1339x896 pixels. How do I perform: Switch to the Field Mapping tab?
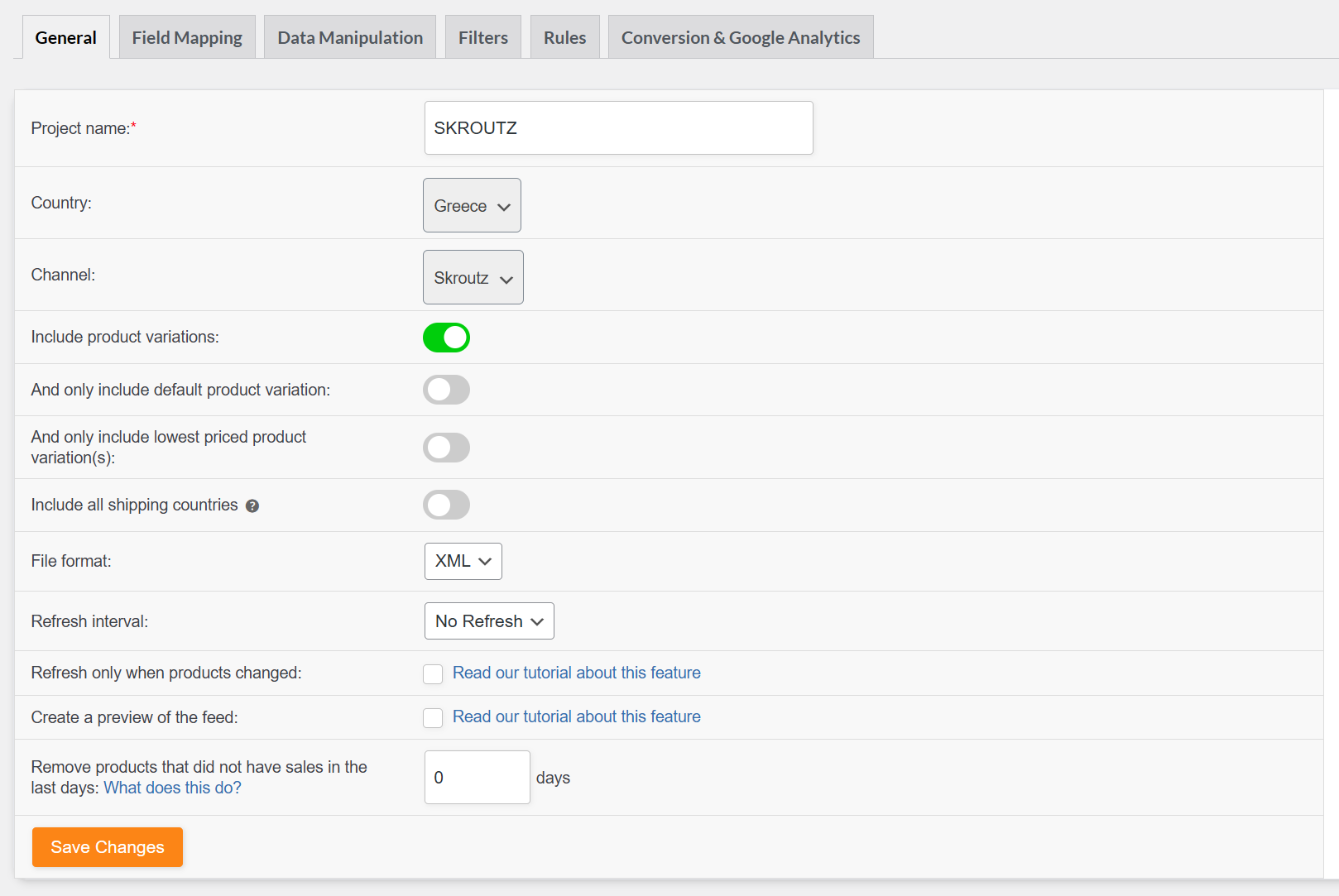[187, 38]
